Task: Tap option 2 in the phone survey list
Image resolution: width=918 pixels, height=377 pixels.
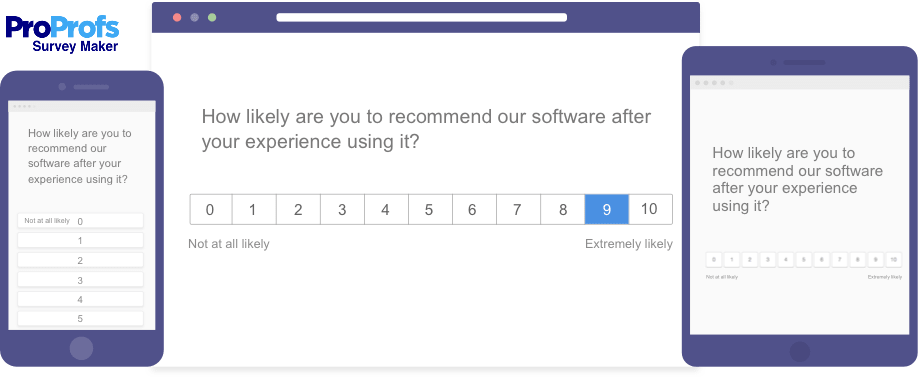Action: 80,261
